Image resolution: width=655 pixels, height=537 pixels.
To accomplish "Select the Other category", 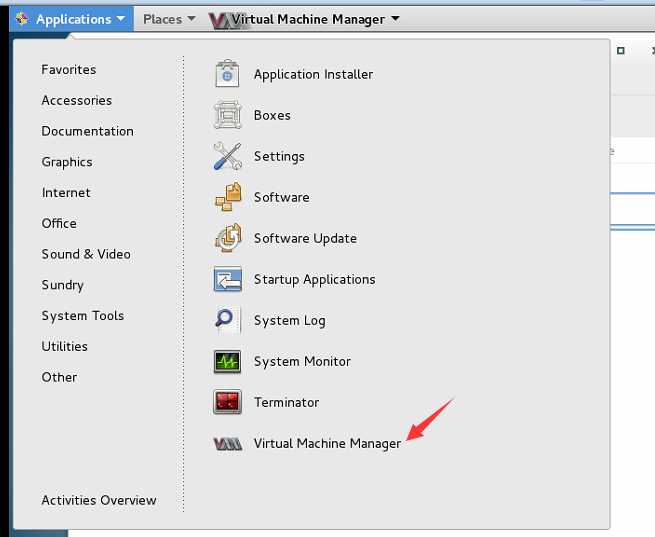I will 59,377.
